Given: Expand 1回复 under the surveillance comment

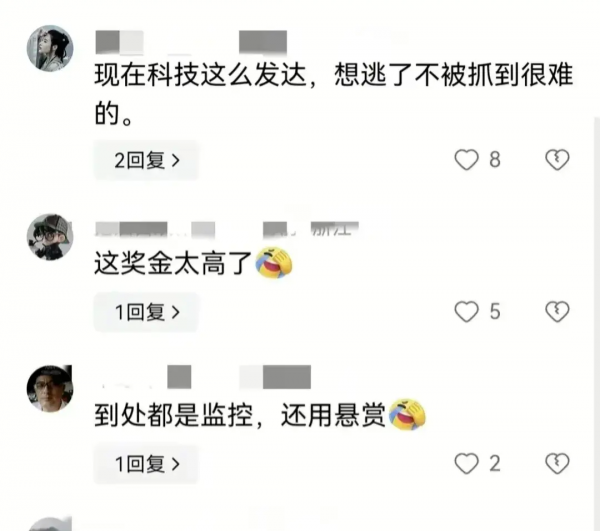Looking at the screenshot, I should pyautogui.click(x=146, y=464).
